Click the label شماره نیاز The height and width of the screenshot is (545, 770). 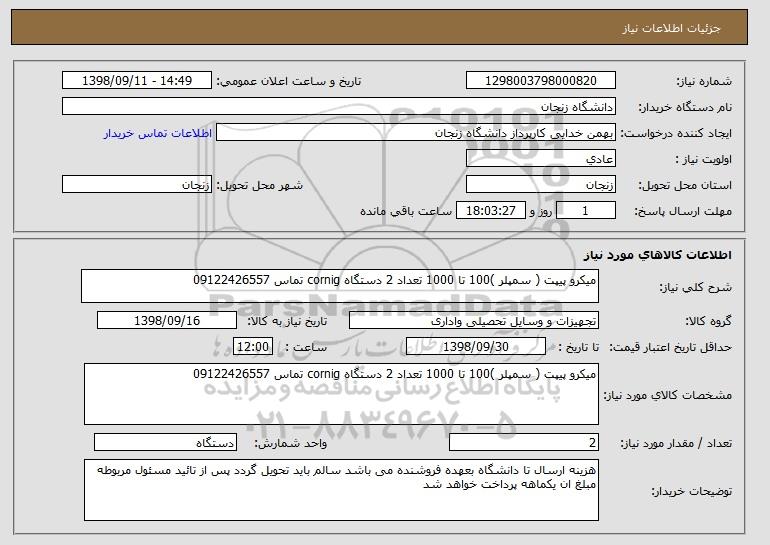click(704, 81)
